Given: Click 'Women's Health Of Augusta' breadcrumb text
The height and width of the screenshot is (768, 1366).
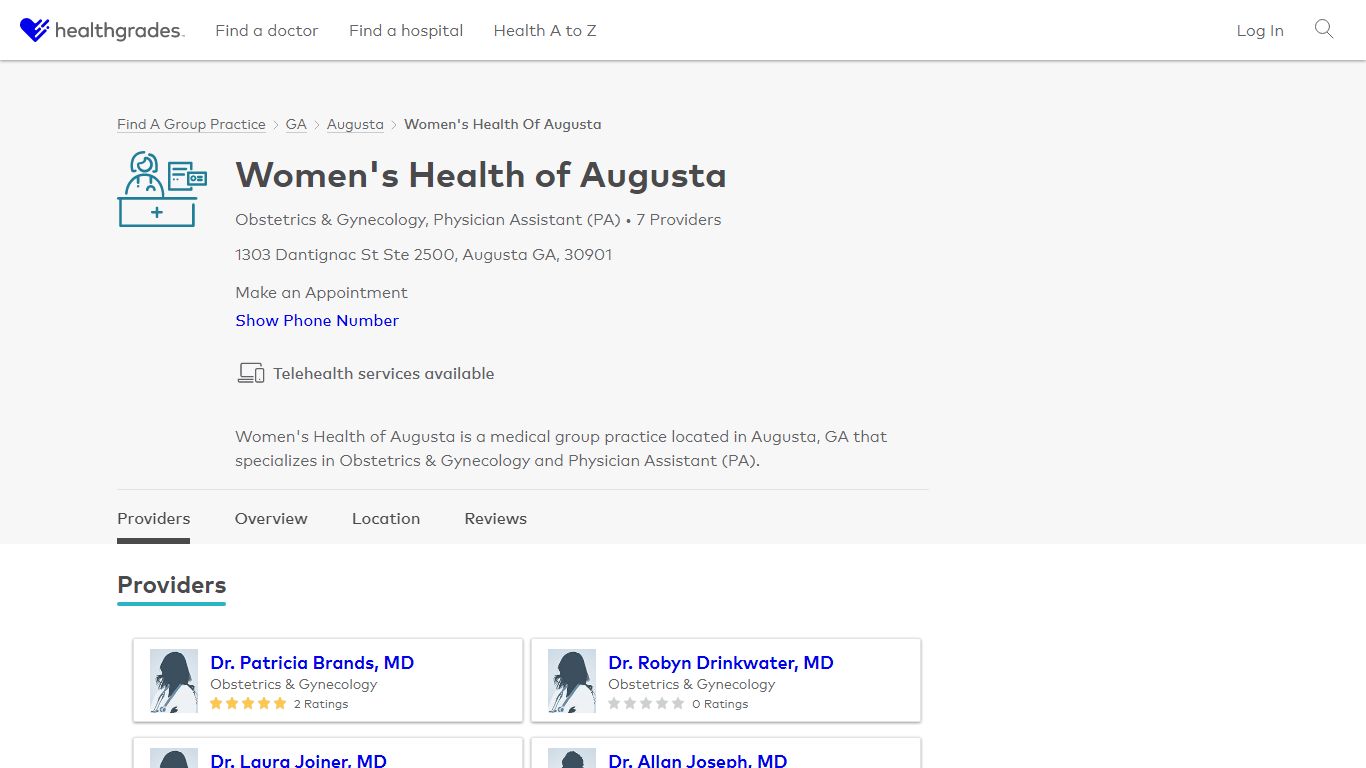Looking at the screenshot, I should coord(503,124).
